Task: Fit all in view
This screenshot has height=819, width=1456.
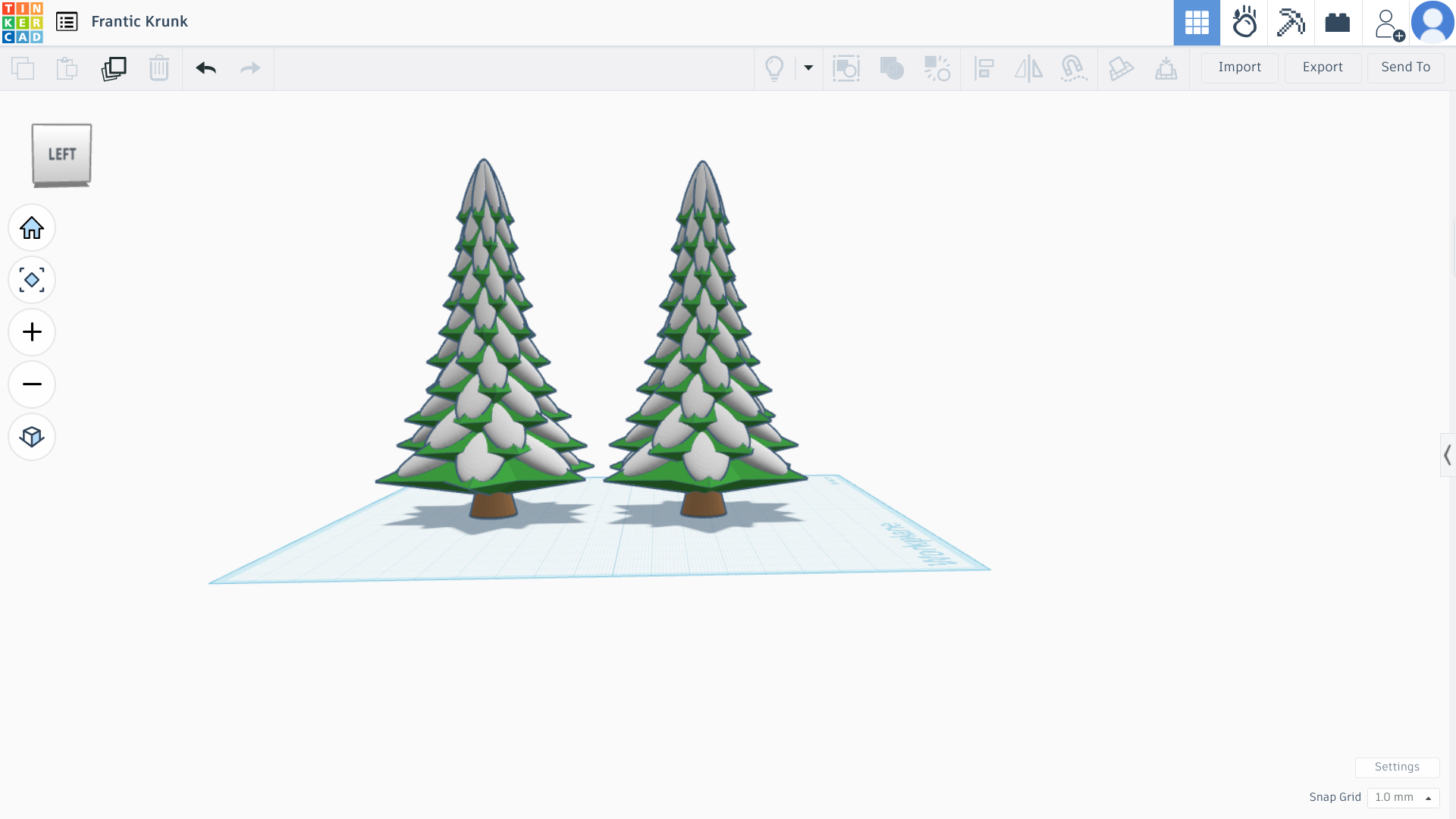Action: pyautogui.click(x=32, y=280)
